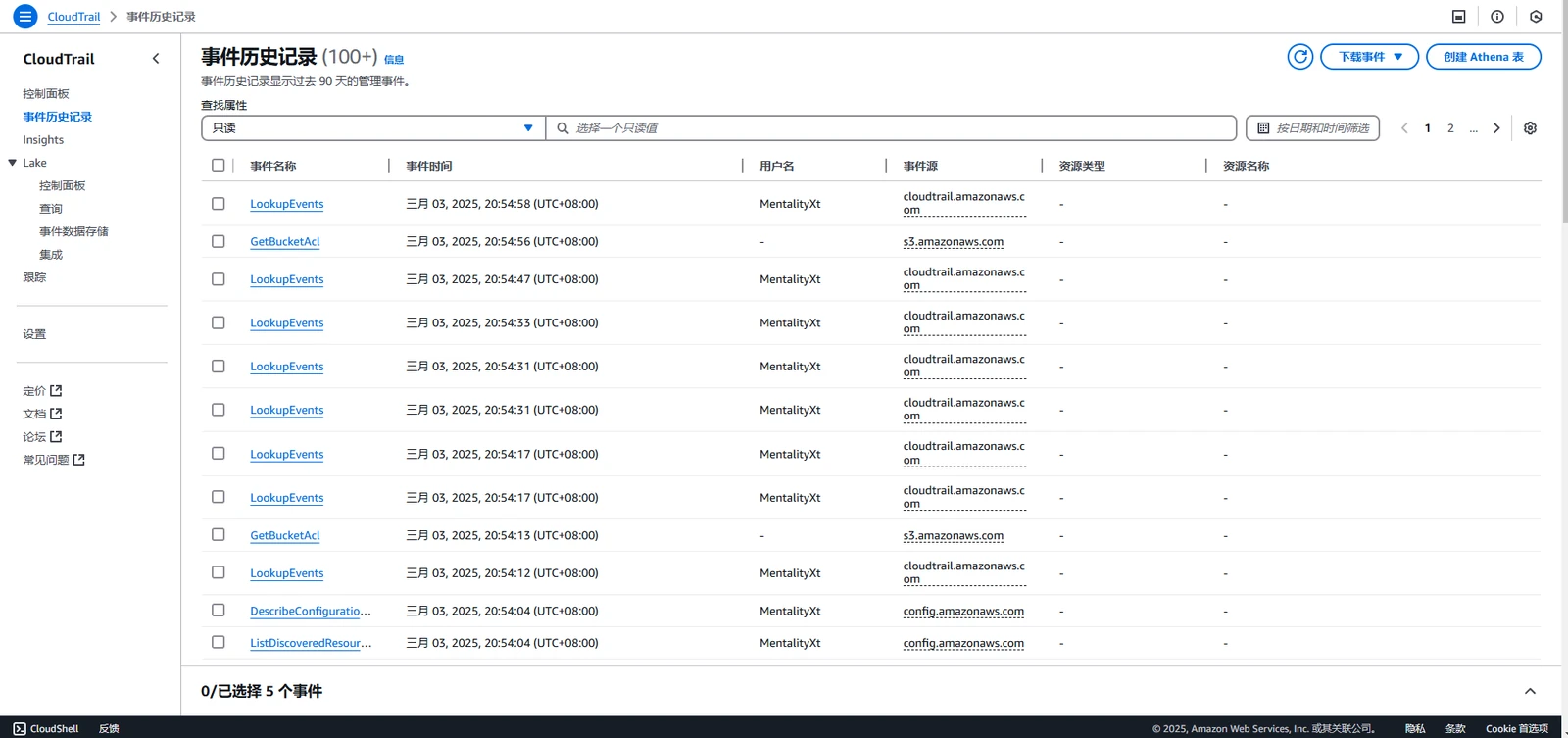The image size is (1568, 738).
Task: Open the CloudTrail breadcrumb link
Action: point(73,17)
